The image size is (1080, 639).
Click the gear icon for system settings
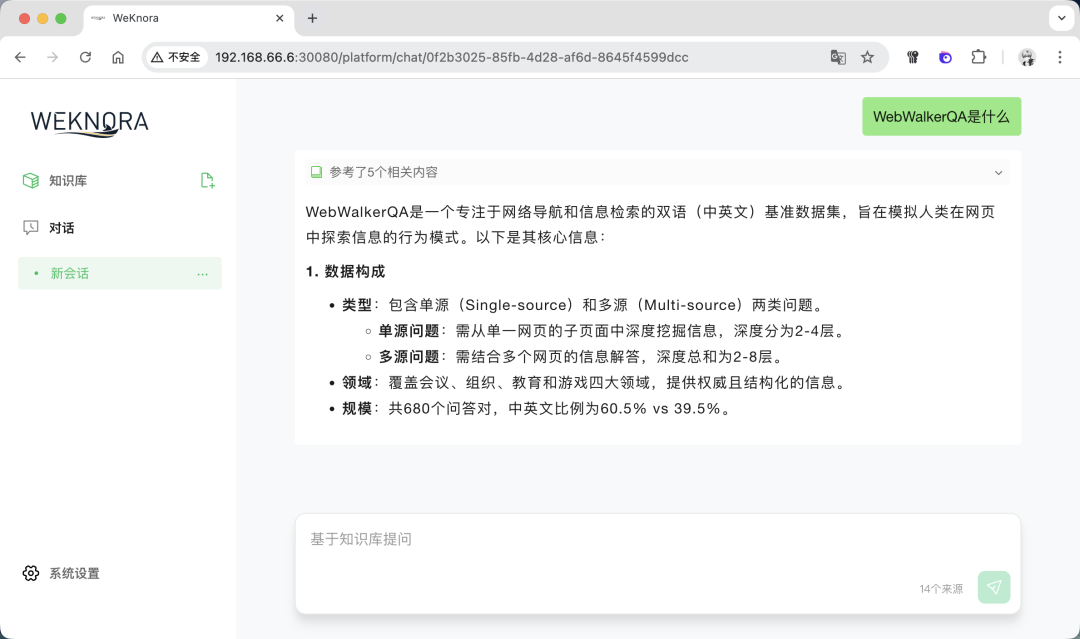[x=31, y=574]
